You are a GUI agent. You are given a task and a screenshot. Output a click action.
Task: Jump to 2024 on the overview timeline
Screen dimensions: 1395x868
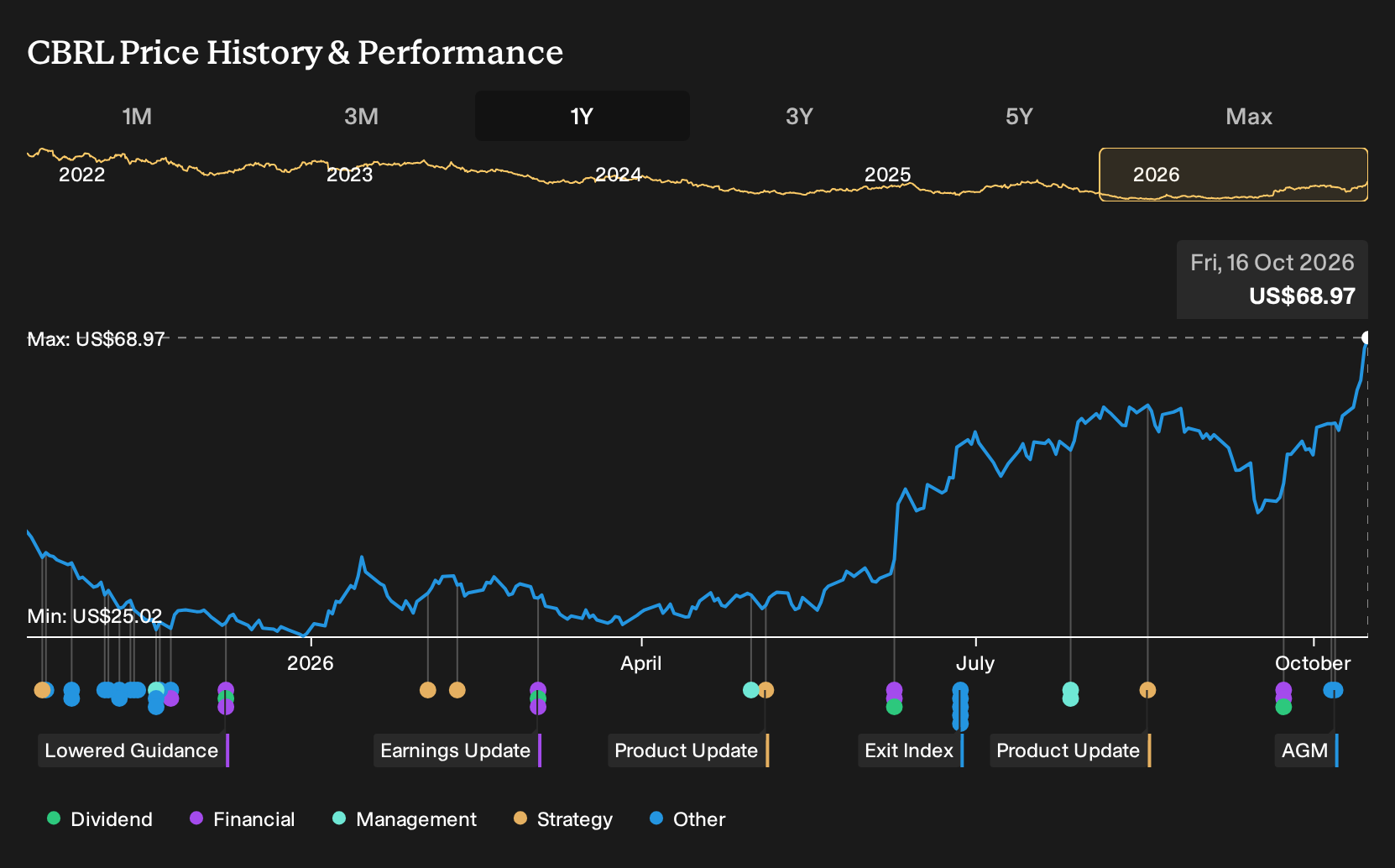click(619, 175)
